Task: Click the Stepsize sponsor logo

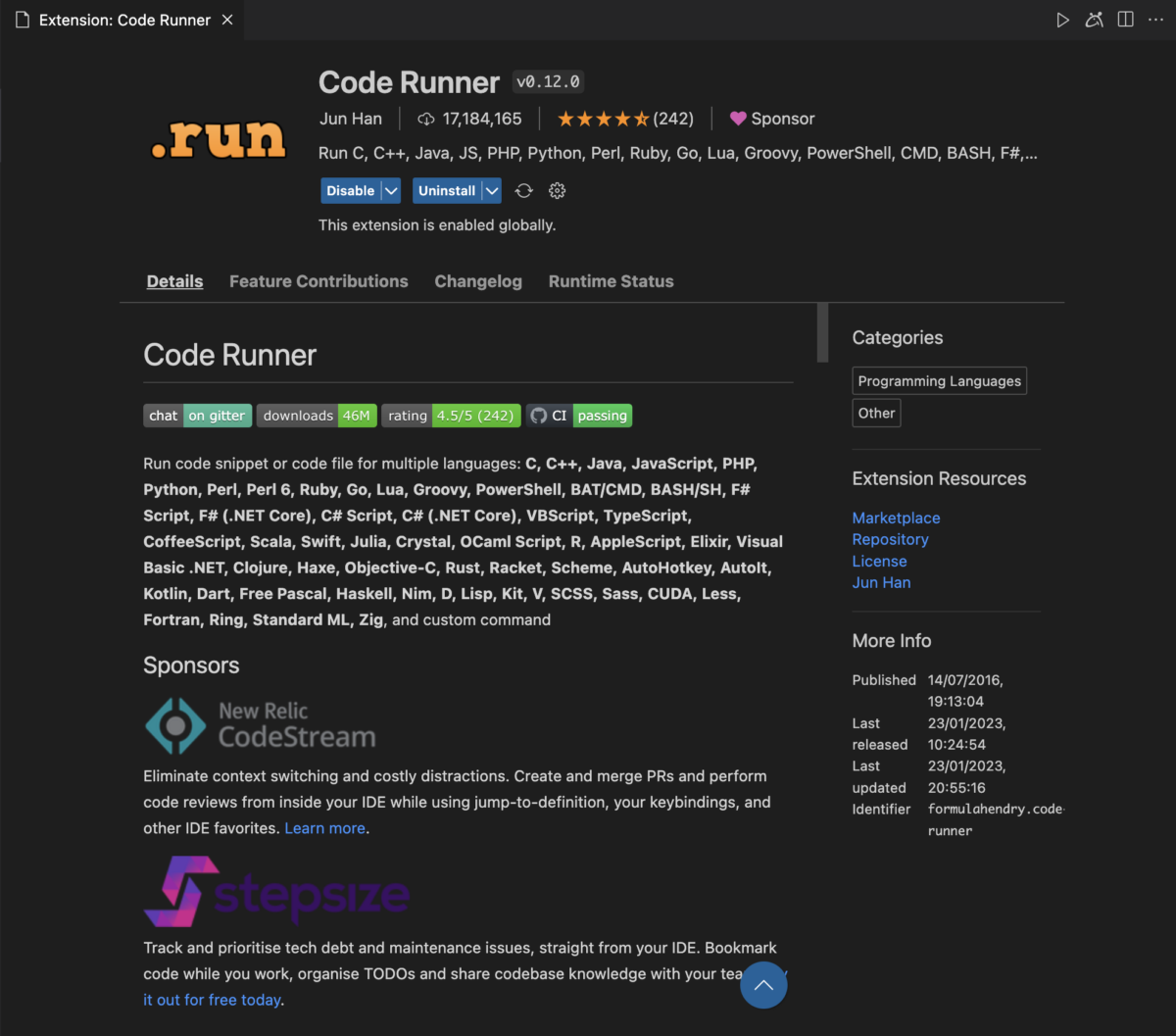Action: 276,891
